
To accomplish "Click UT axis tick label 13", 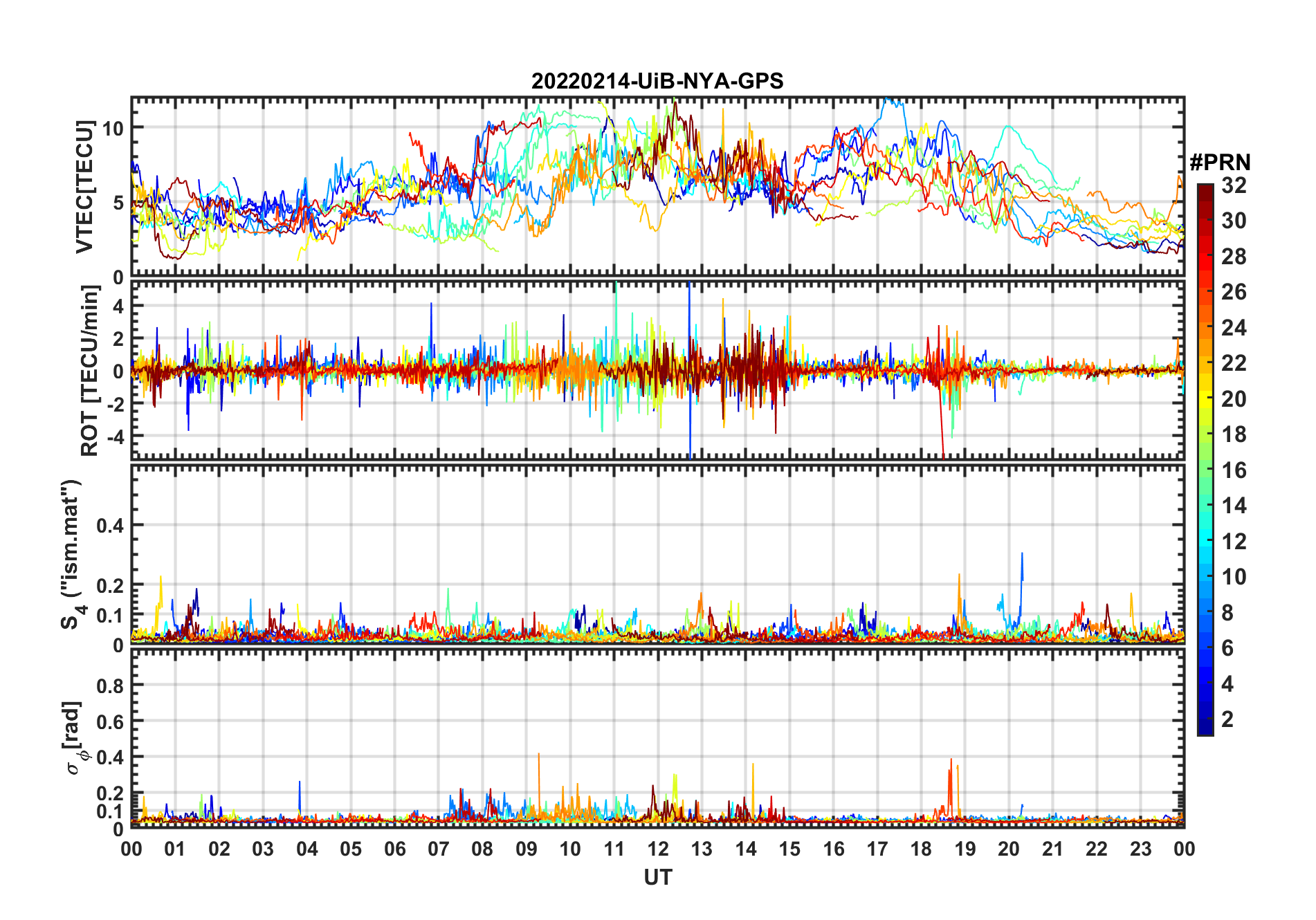I will pyautogui.click(x=702, y=849).
